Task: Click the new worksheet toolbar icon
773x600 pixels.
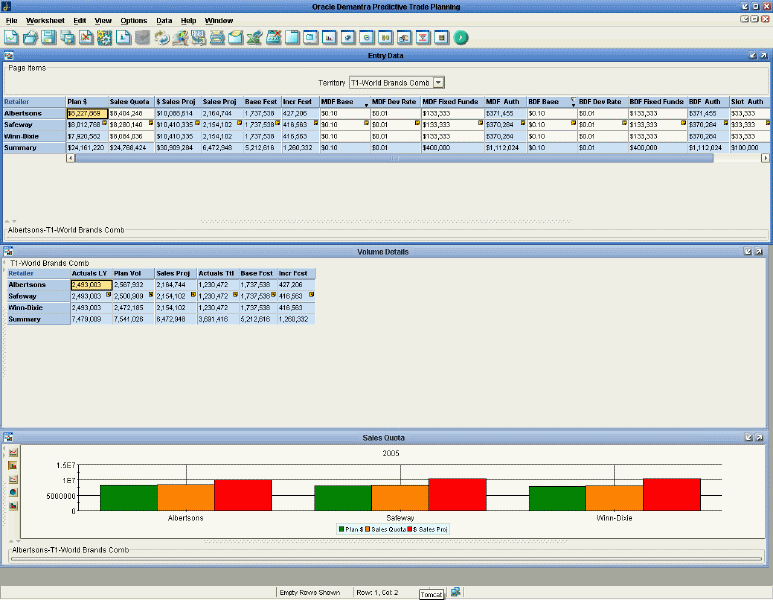Action: (x=11, y=37)
